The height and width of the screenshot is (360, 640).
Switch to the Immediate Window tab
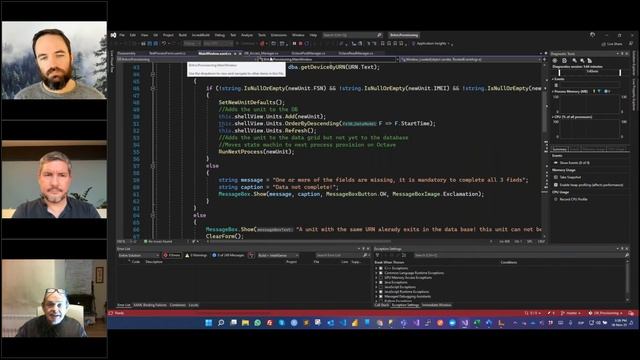tap(437, 305)
